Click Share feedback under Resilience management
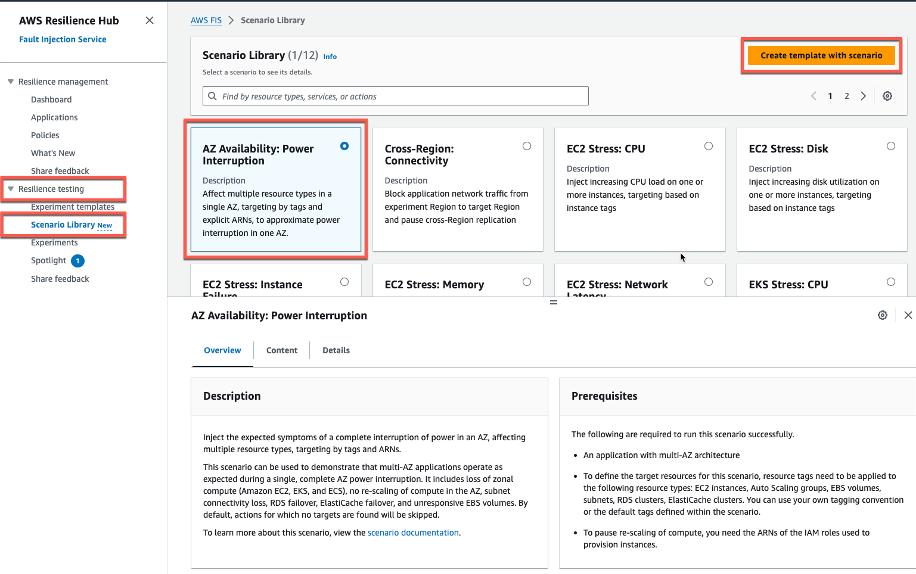The image size is (916, 574). (60, 171)
